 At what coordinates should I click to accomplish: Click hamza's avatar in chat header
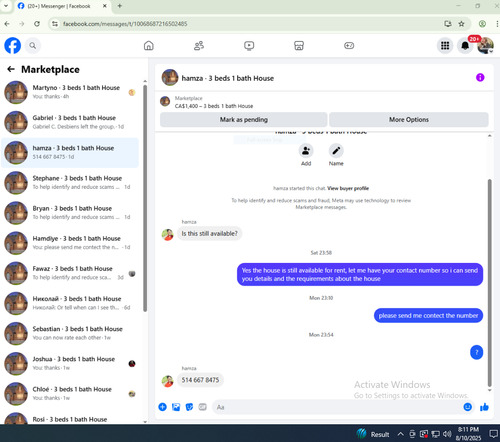click(x=170, y=78)
